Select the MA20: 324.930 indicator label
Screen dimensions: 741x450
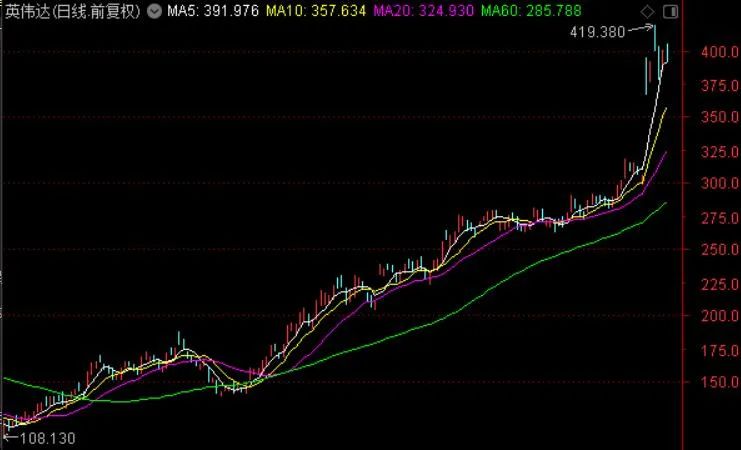coord(423,11)
